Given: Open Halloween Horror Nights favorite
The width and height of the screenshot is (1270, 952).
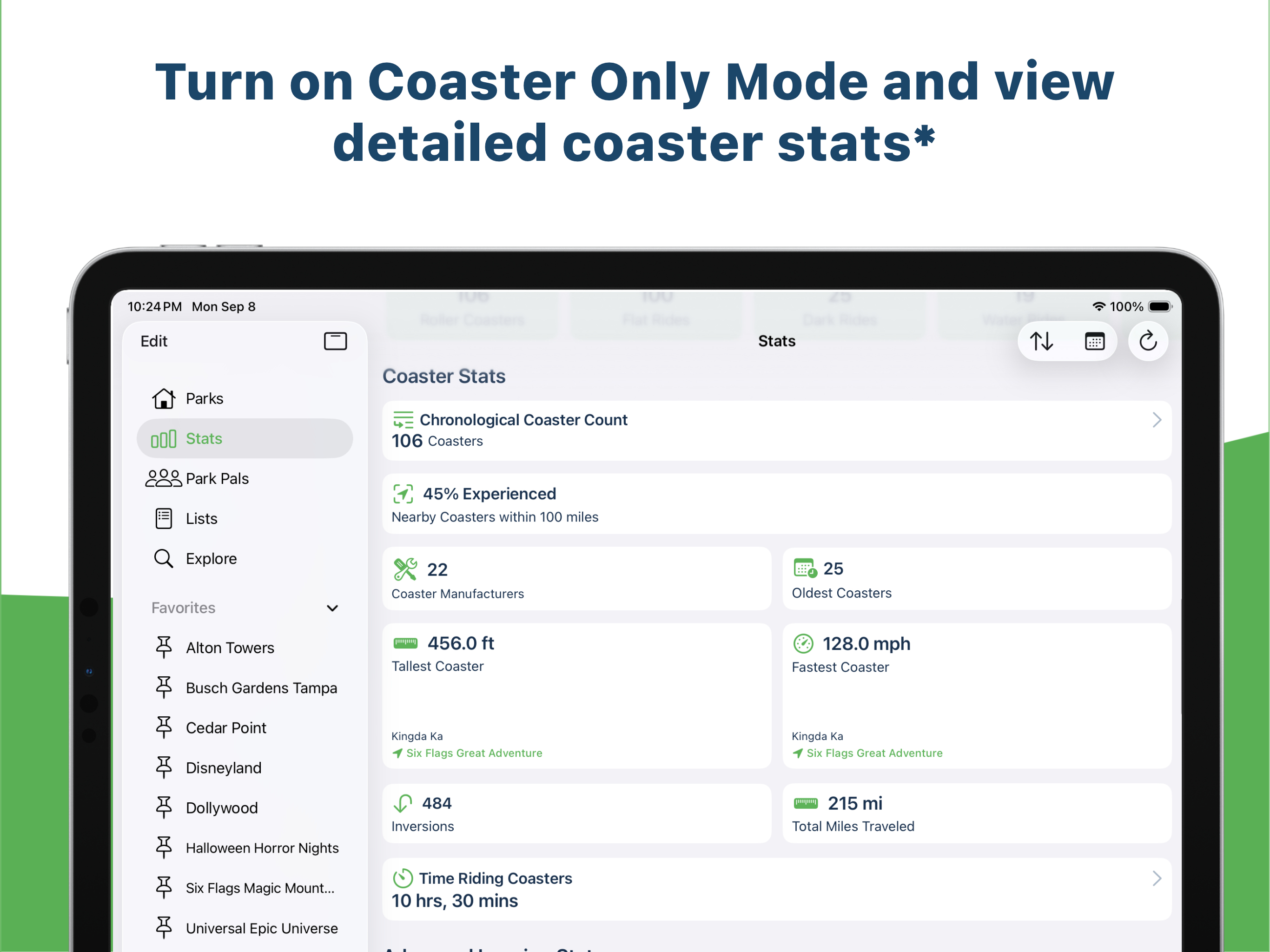Looking at the screenshot, I should pyautogui.click(x=245, y=848).
